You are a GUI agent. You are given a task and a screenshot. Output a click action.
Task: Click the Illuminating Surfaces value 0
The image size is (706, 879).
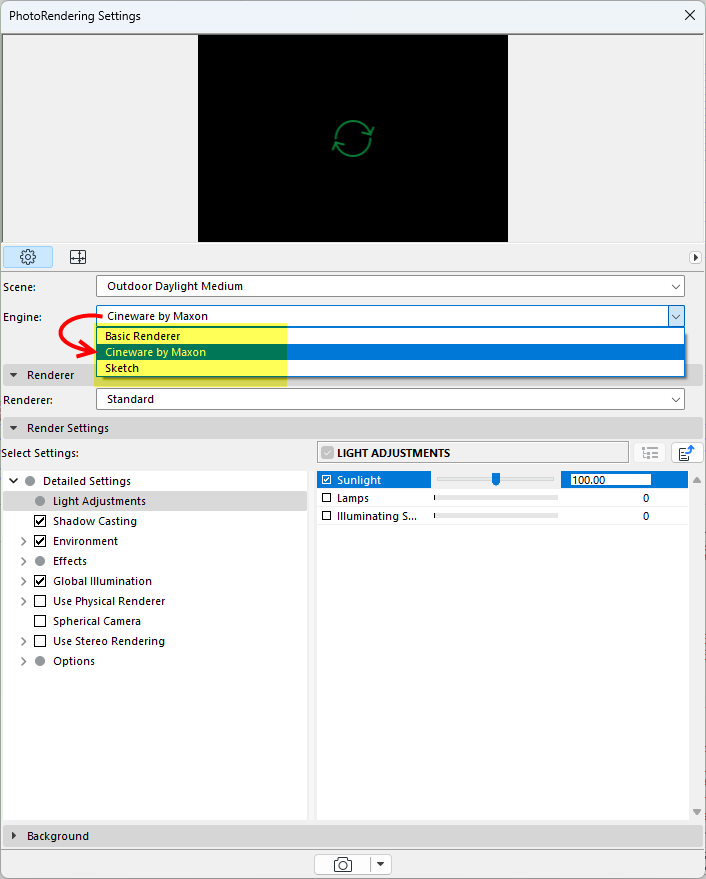(x=646, y=516)
